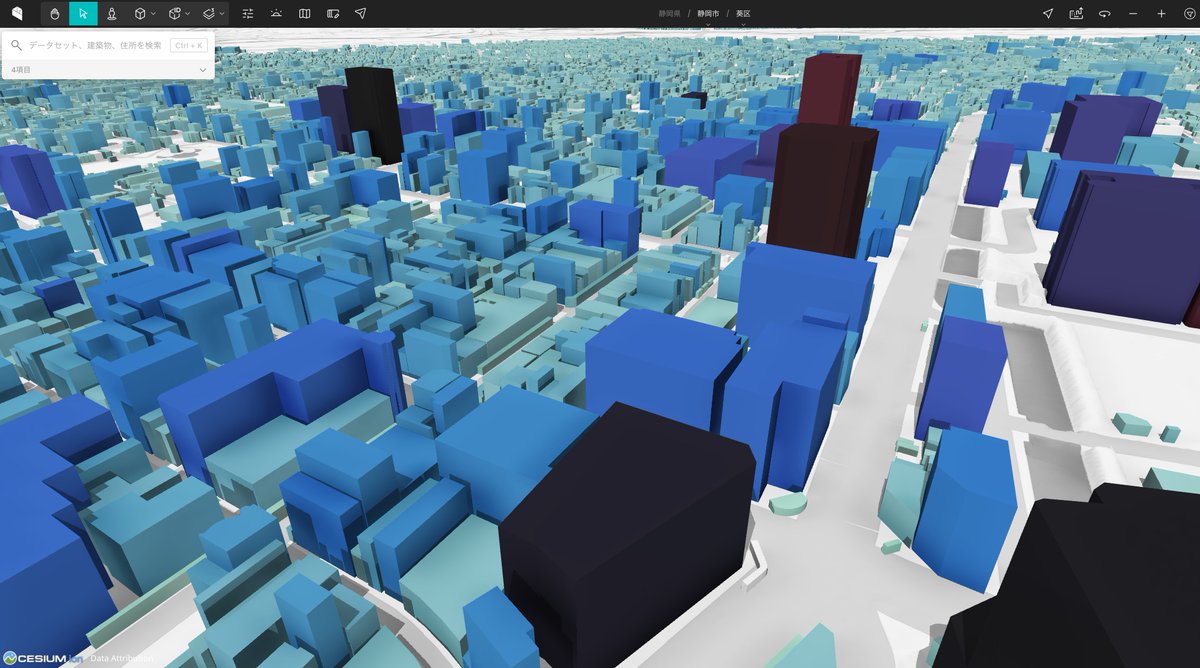Open the Cesium ion logo link

pyautogui.click(x=41, y=658)
